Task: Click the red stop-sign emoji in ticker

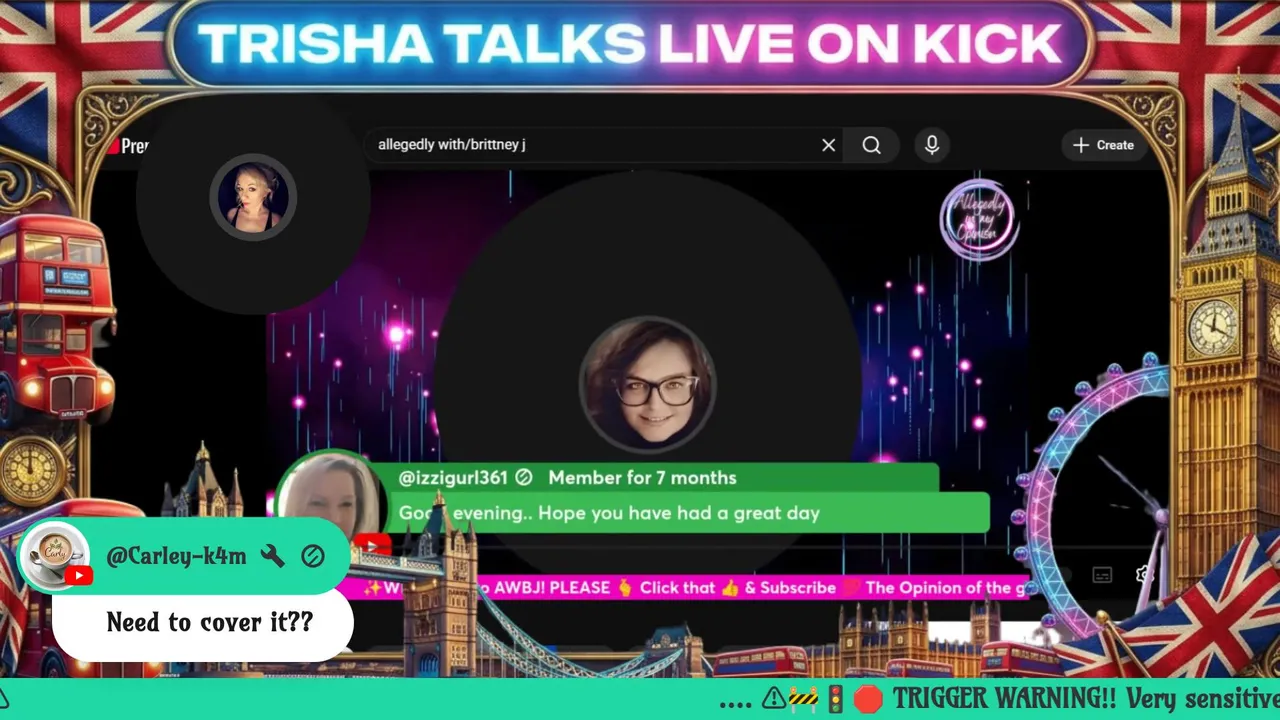Action: coord(868,699)
